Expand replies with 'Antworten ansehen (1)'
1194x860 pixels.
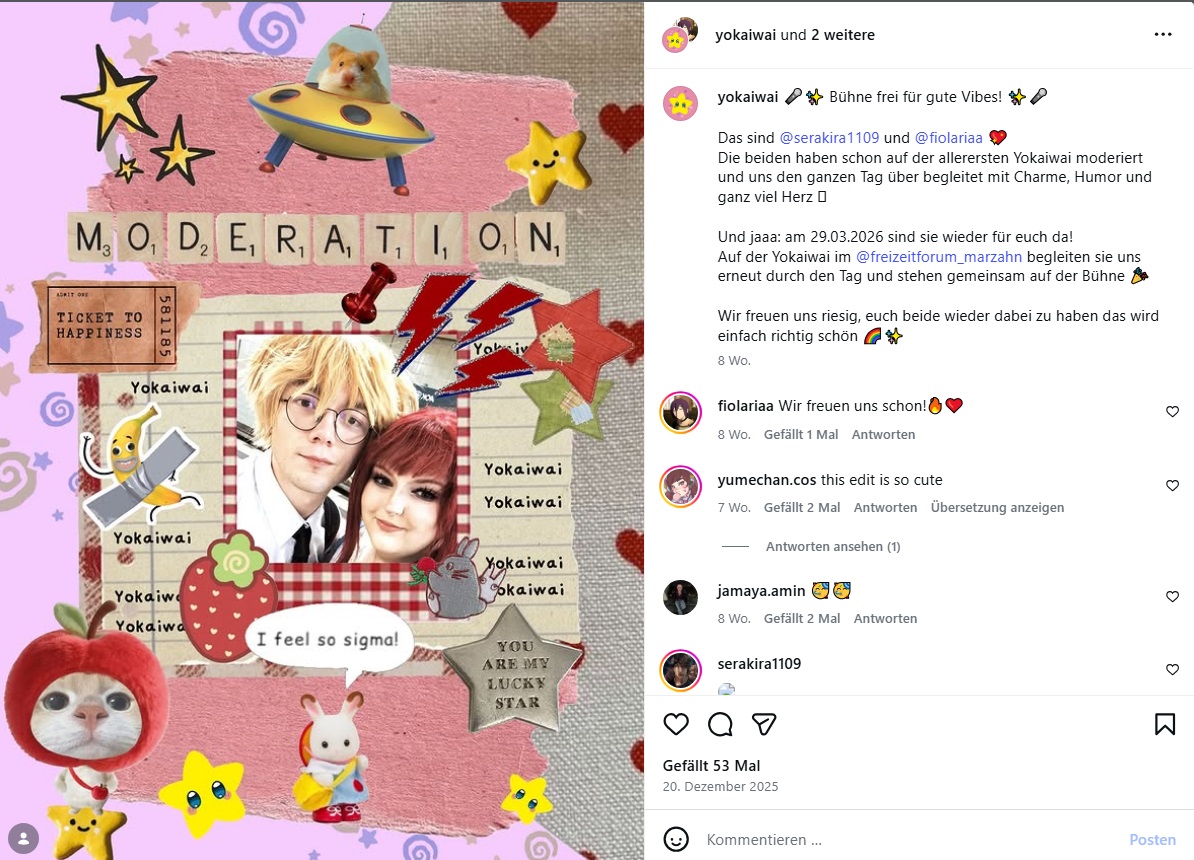tap(833, 547)
